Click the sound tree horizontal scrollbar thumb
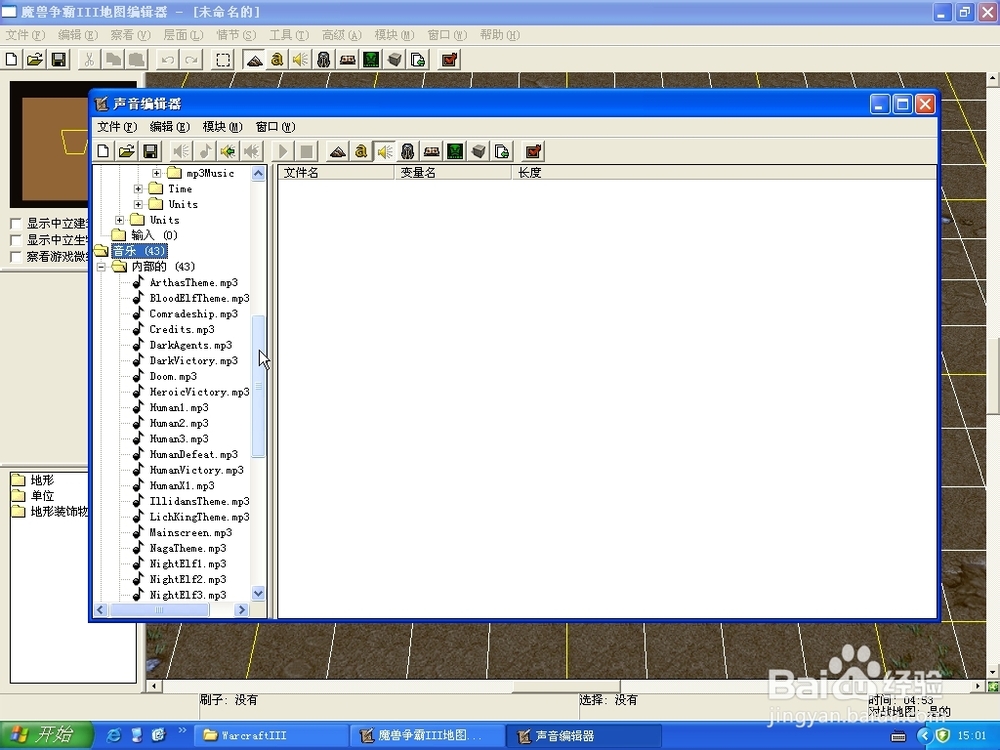The image size is (1000, 750). point(159,610)
